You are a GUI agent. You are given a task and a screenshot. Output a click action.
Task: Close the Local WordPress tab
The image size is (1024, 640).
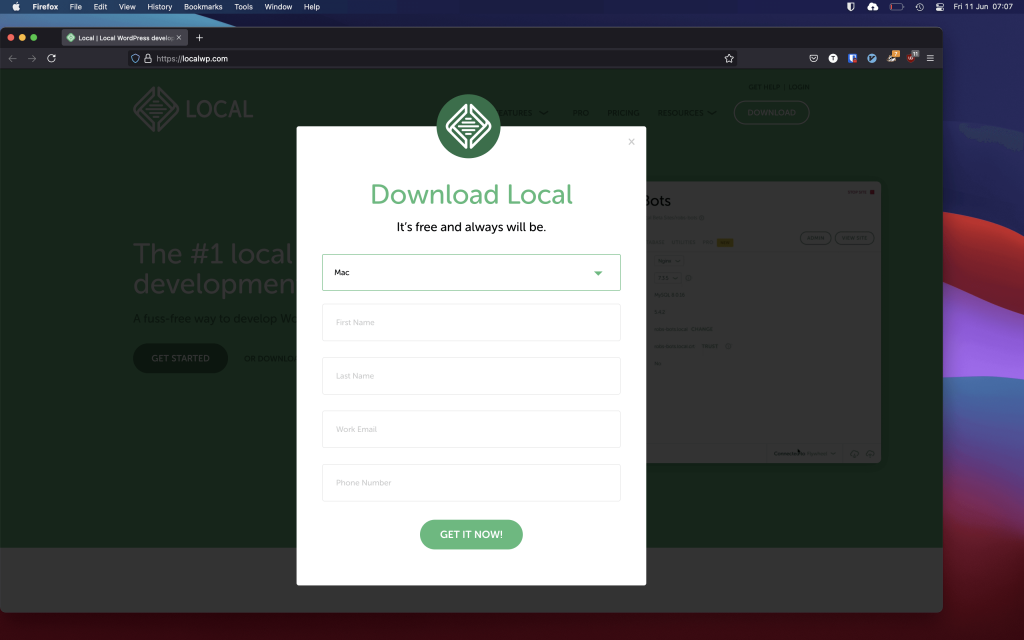point(179,37)
